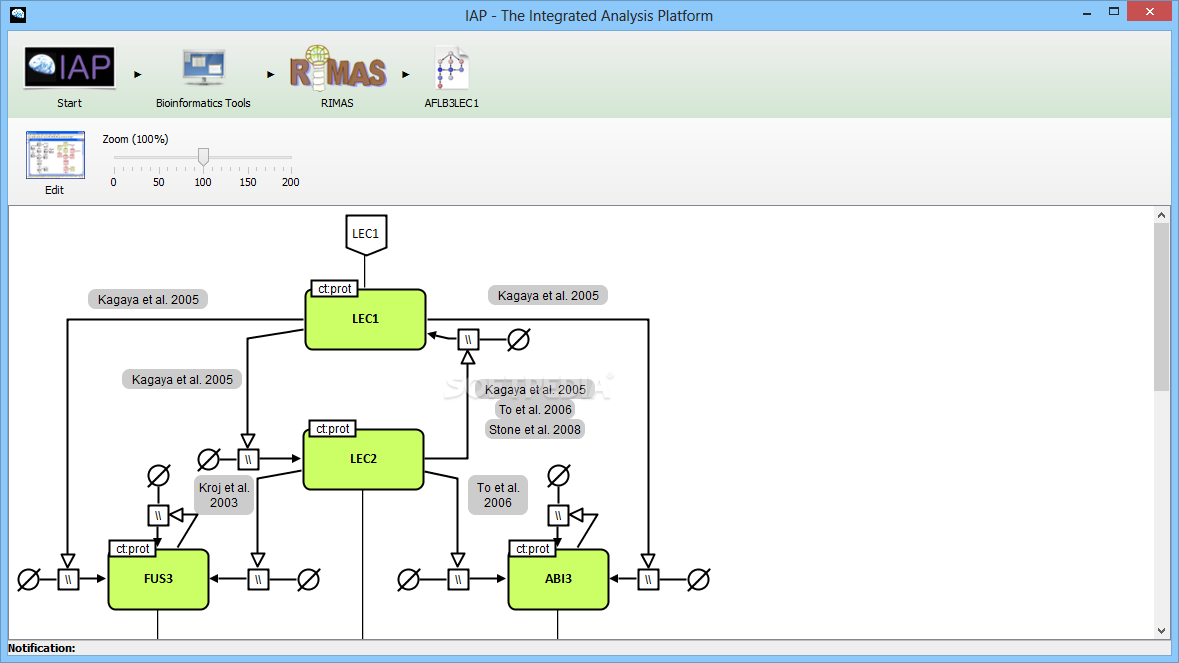Click the IAP app icon in title bar
The width and height of the screenshot is (1179, 663).
coord(18,14)
